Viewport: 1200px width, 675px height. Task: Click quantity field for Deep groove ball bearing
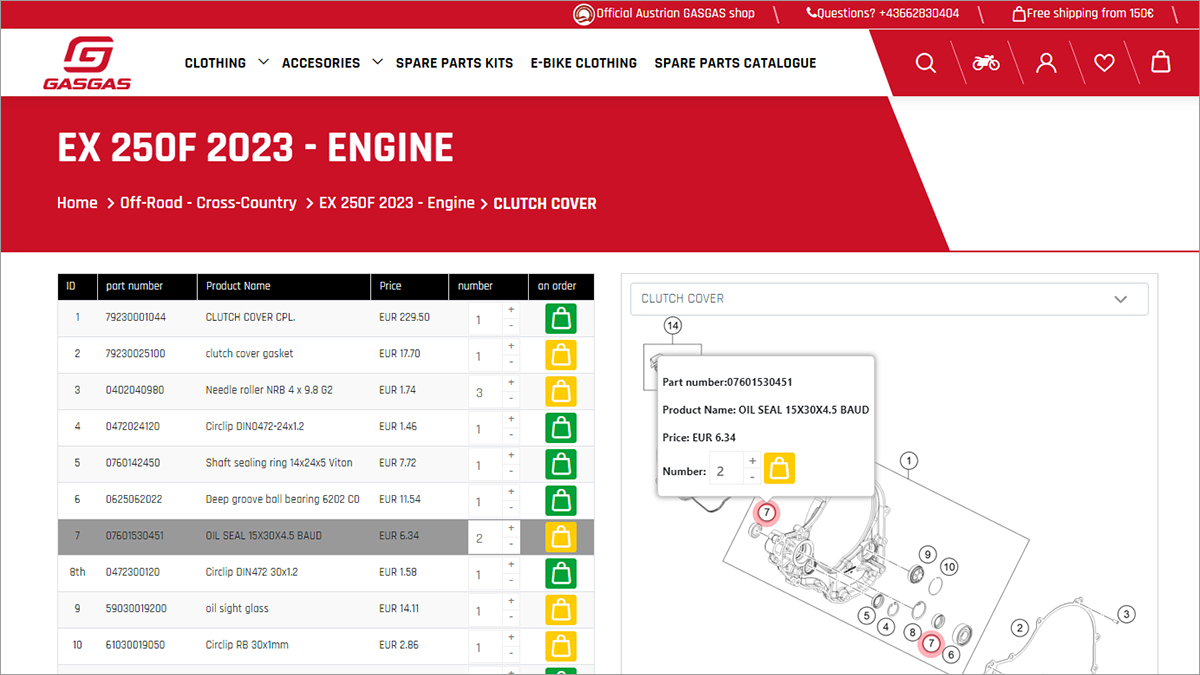[x=485, y=501]
